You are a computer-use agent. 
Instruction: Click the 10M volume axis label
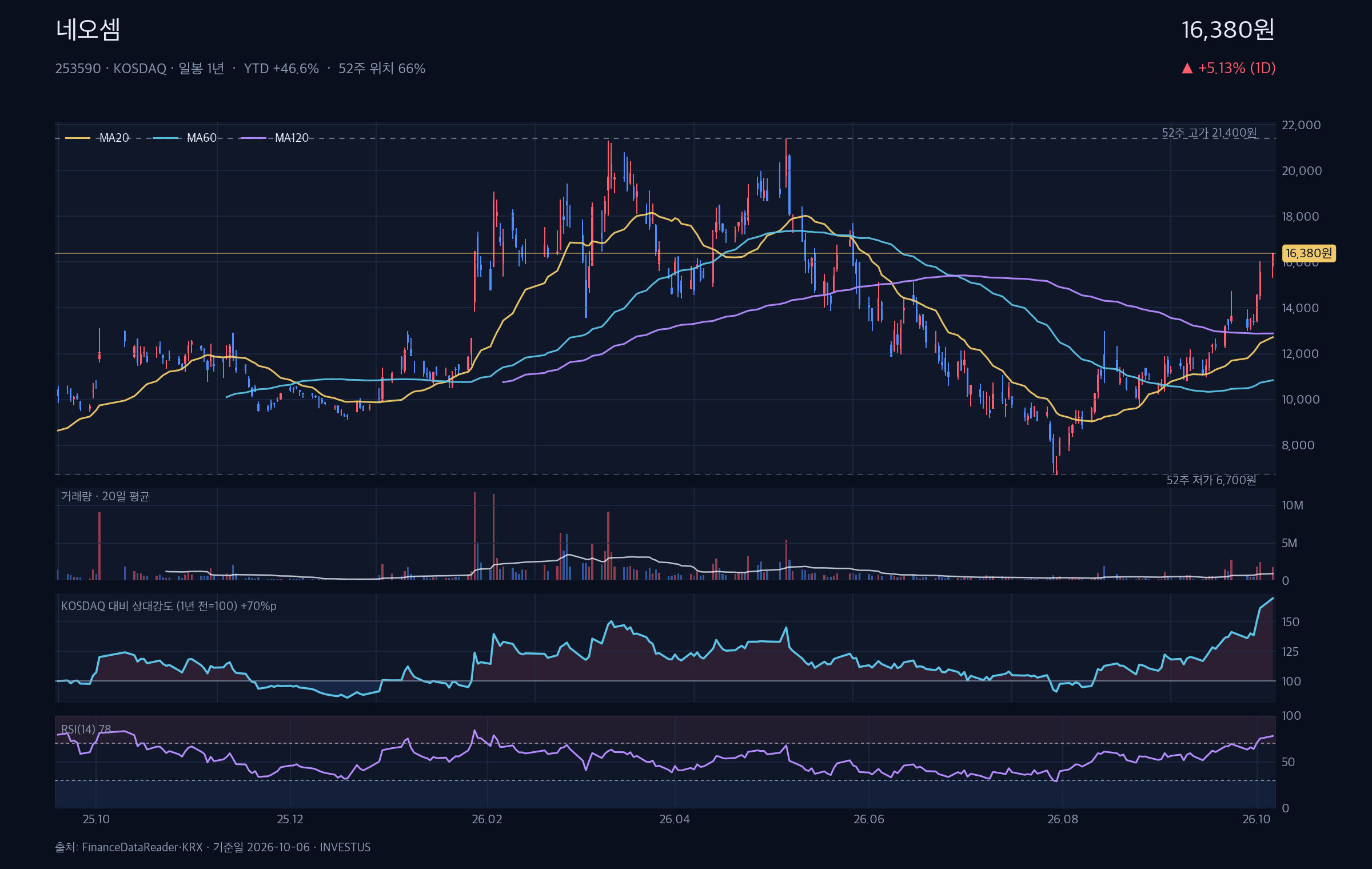tap(1293, 505)
